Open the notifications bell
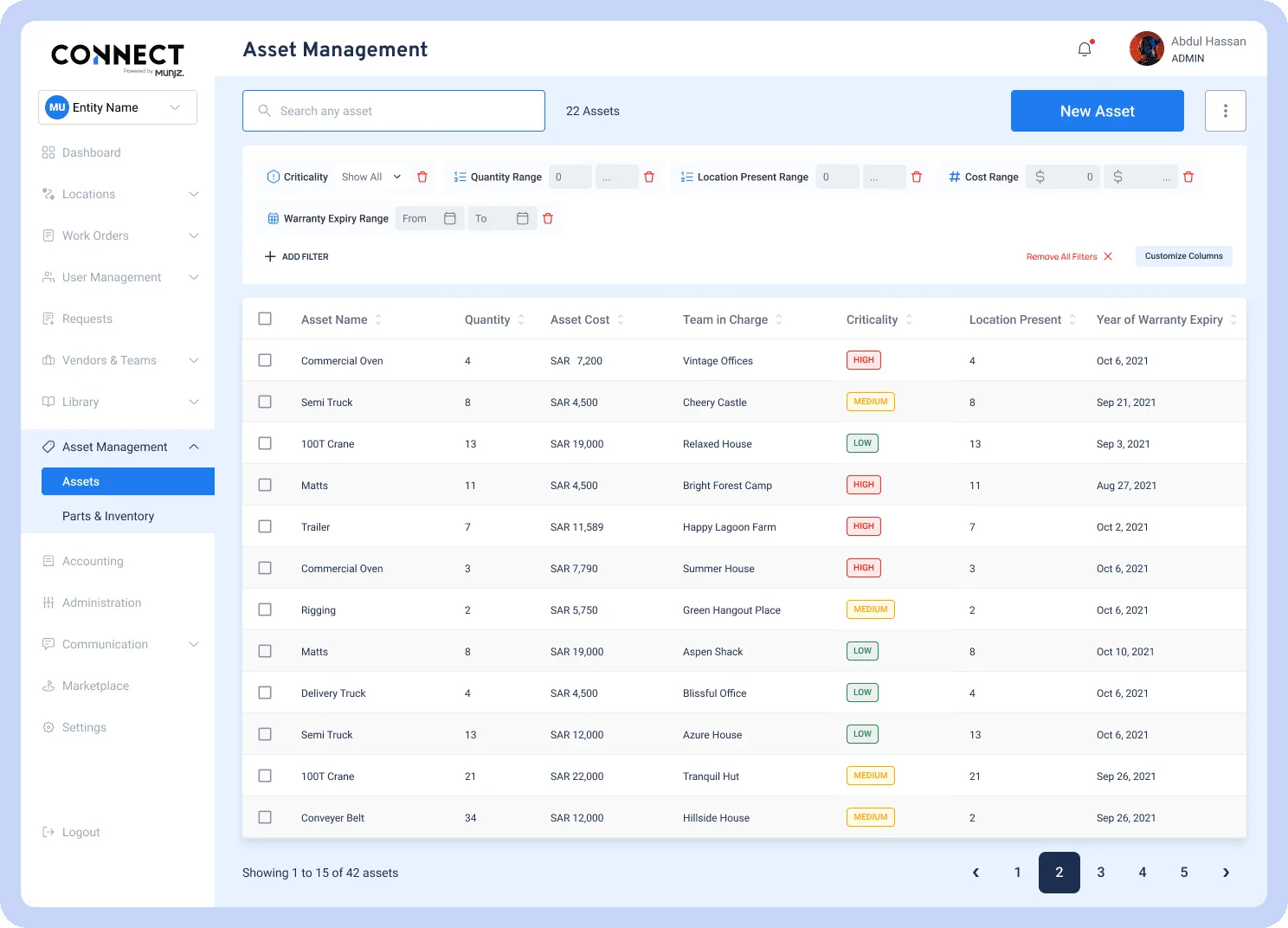The height and width of the screenshot is (928, 1288). pyautogui.click(x=1085, y=49)
